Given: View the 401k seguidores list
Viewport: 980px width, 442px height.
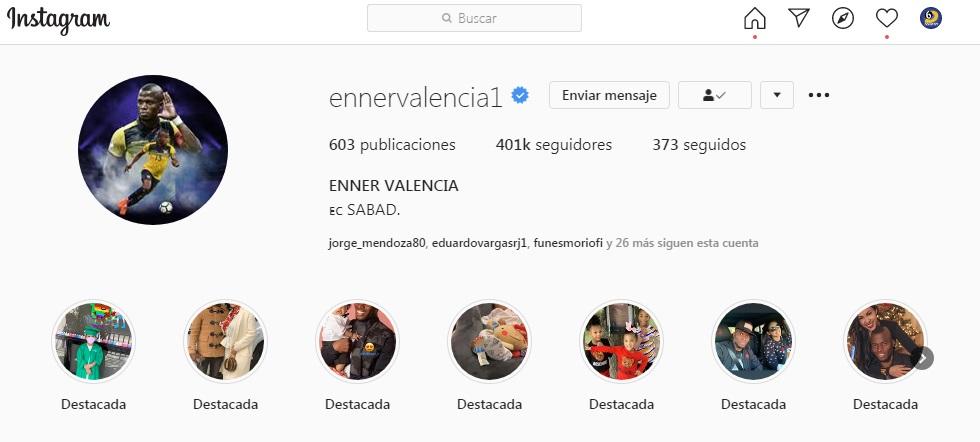Looking at the screenshot, I should tap(554, 145).
